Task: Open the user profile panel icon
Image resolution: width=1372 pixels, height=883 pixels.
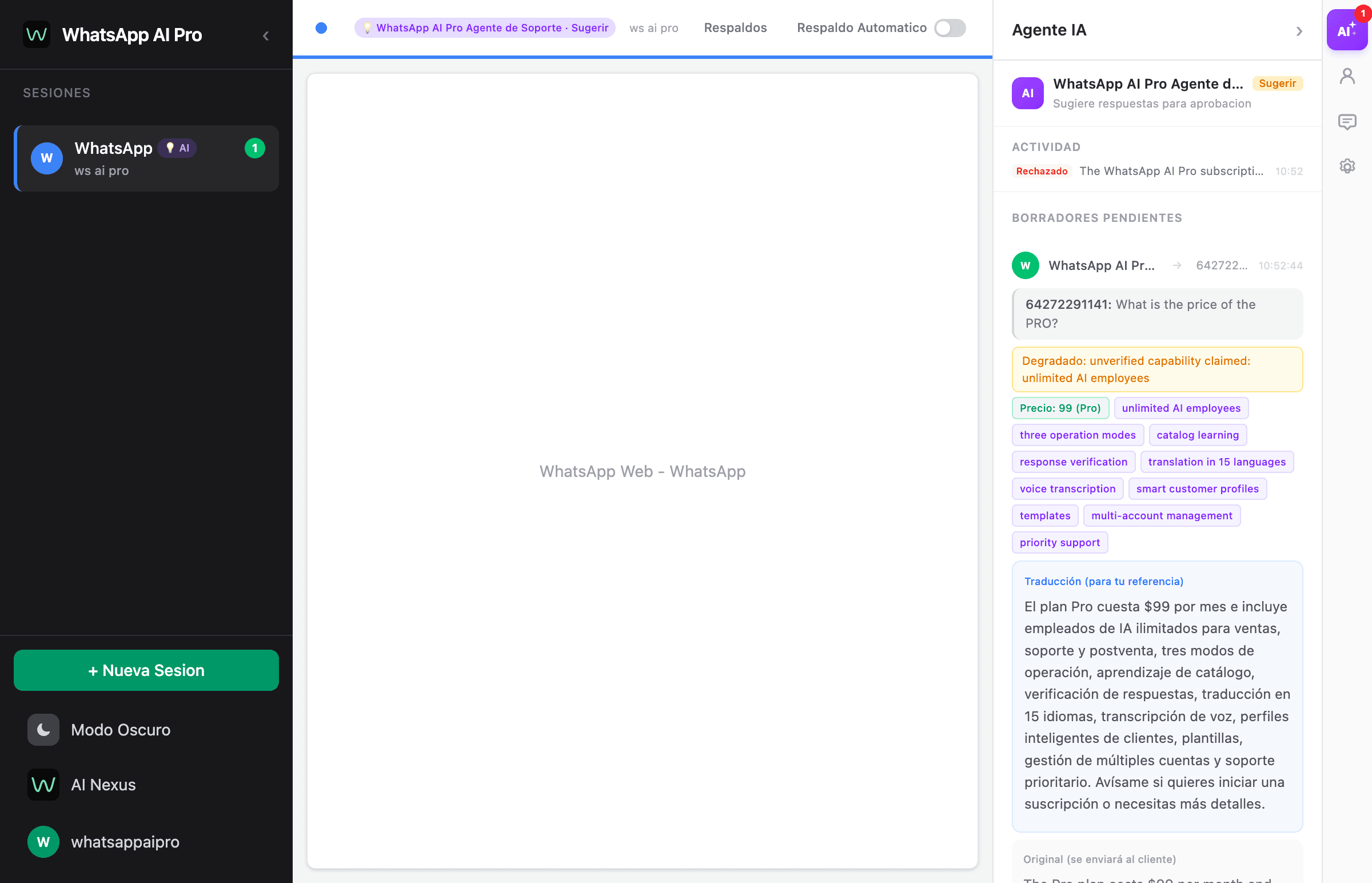Action: pos(1347,75)
